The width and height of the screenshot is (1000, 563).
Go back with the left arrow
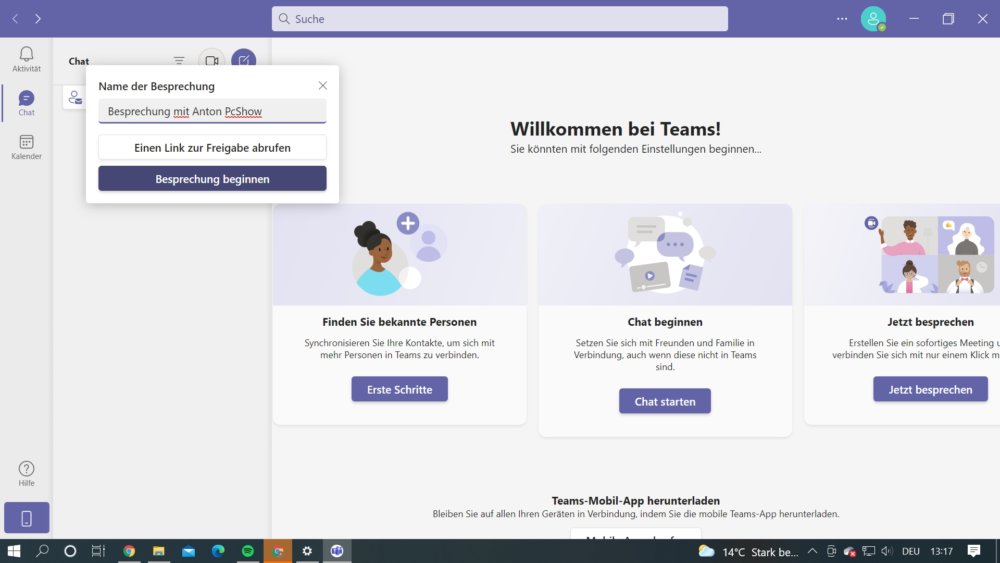pos(15,18)
